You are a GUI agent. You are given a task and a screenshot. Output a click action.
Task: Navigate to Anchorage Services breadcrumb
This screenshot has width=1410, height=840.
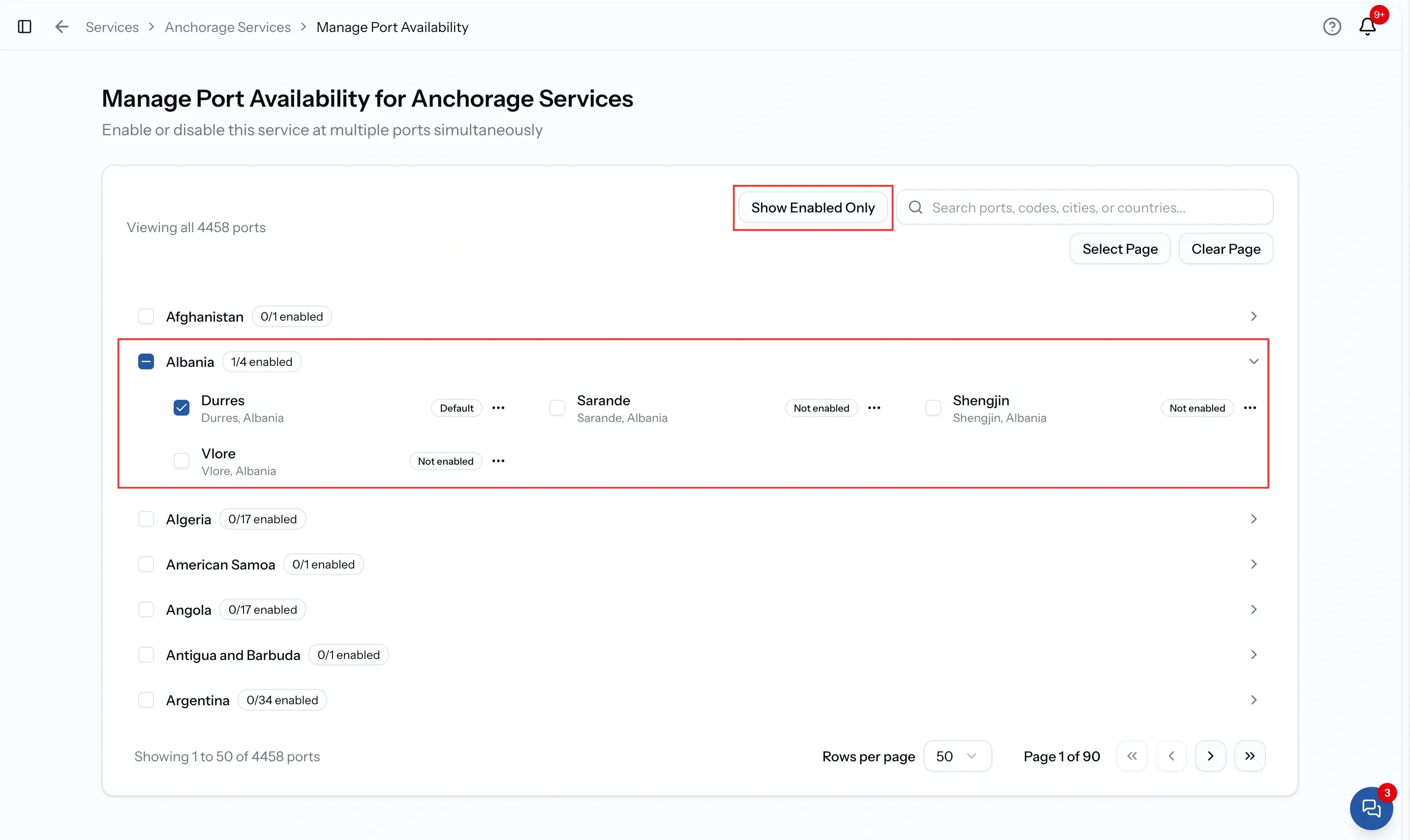pos(228,27)
